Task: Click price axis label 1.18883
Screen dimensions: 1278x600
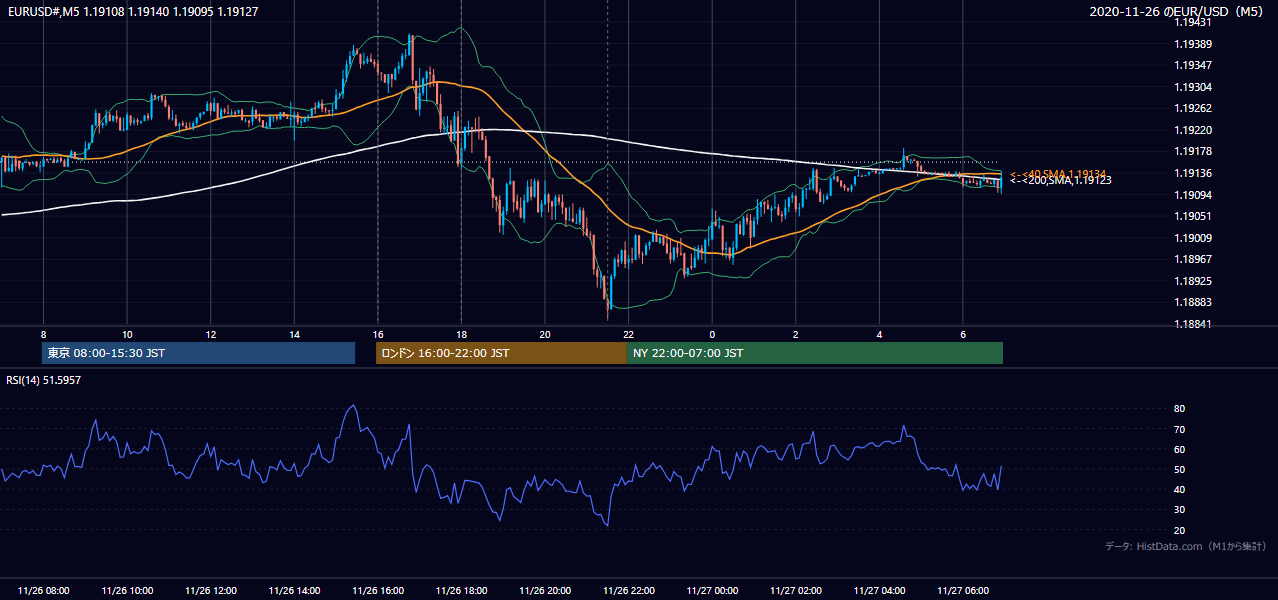Action: (1193, 302)
